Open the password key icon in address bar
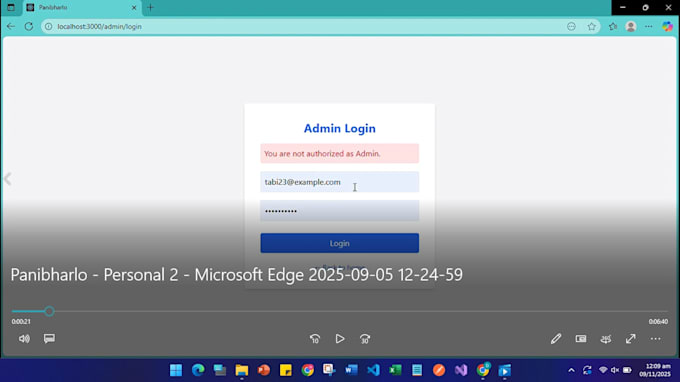680x382 pixels. [x=571, y=26]
